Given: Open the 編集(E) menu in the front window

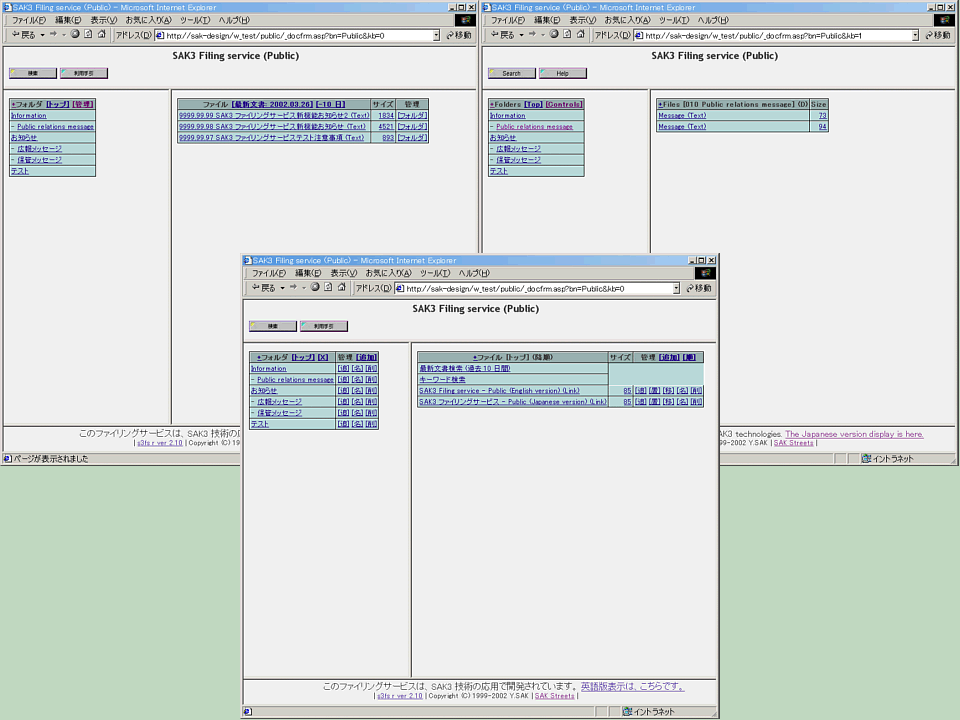Looking at the screenshot, I should click(x=308, y=273).
